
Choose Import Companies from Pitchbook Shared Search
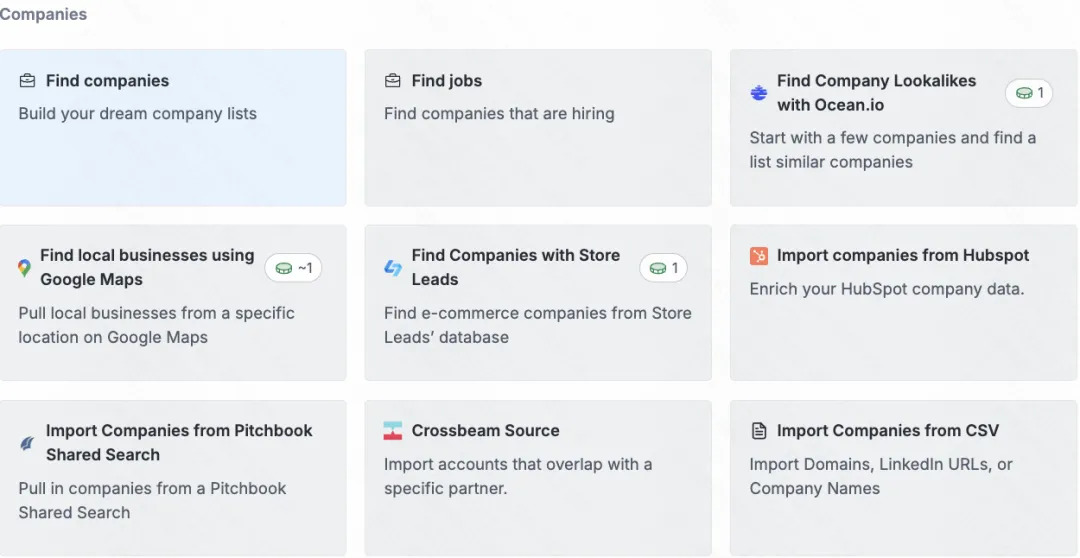173,477
